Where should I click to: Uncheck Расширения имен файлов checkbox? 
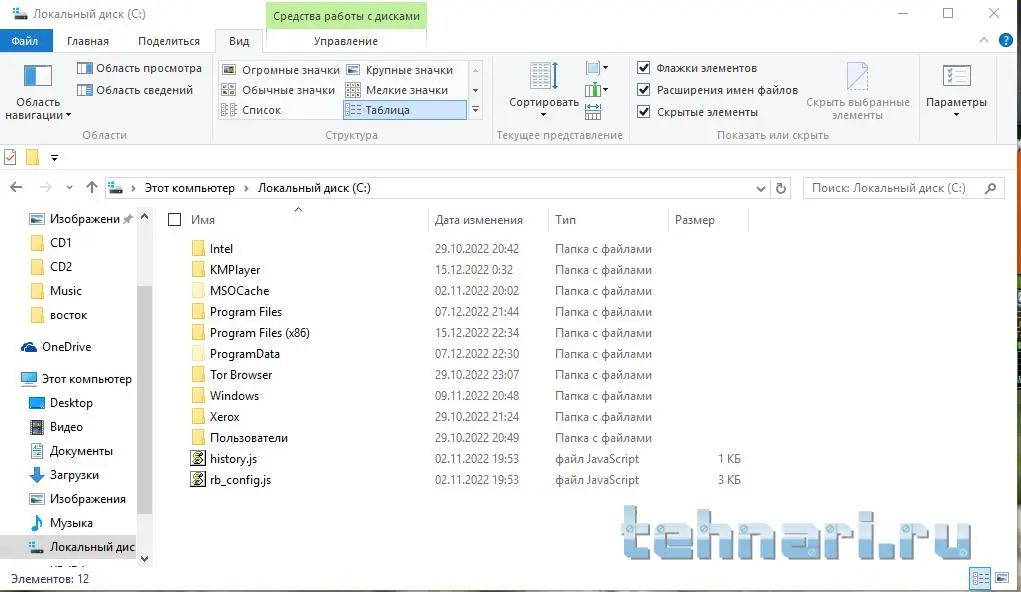[x=643, y=90]
